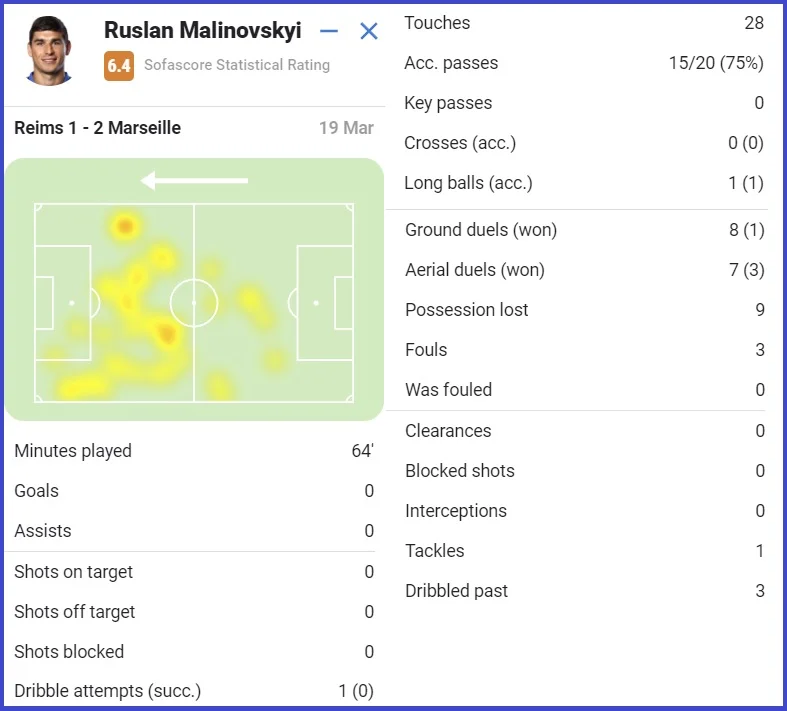Click the Acc. passes 15/20 (75%) value
The height and width of the screenshot is (711, 787).
coord(715,63)
